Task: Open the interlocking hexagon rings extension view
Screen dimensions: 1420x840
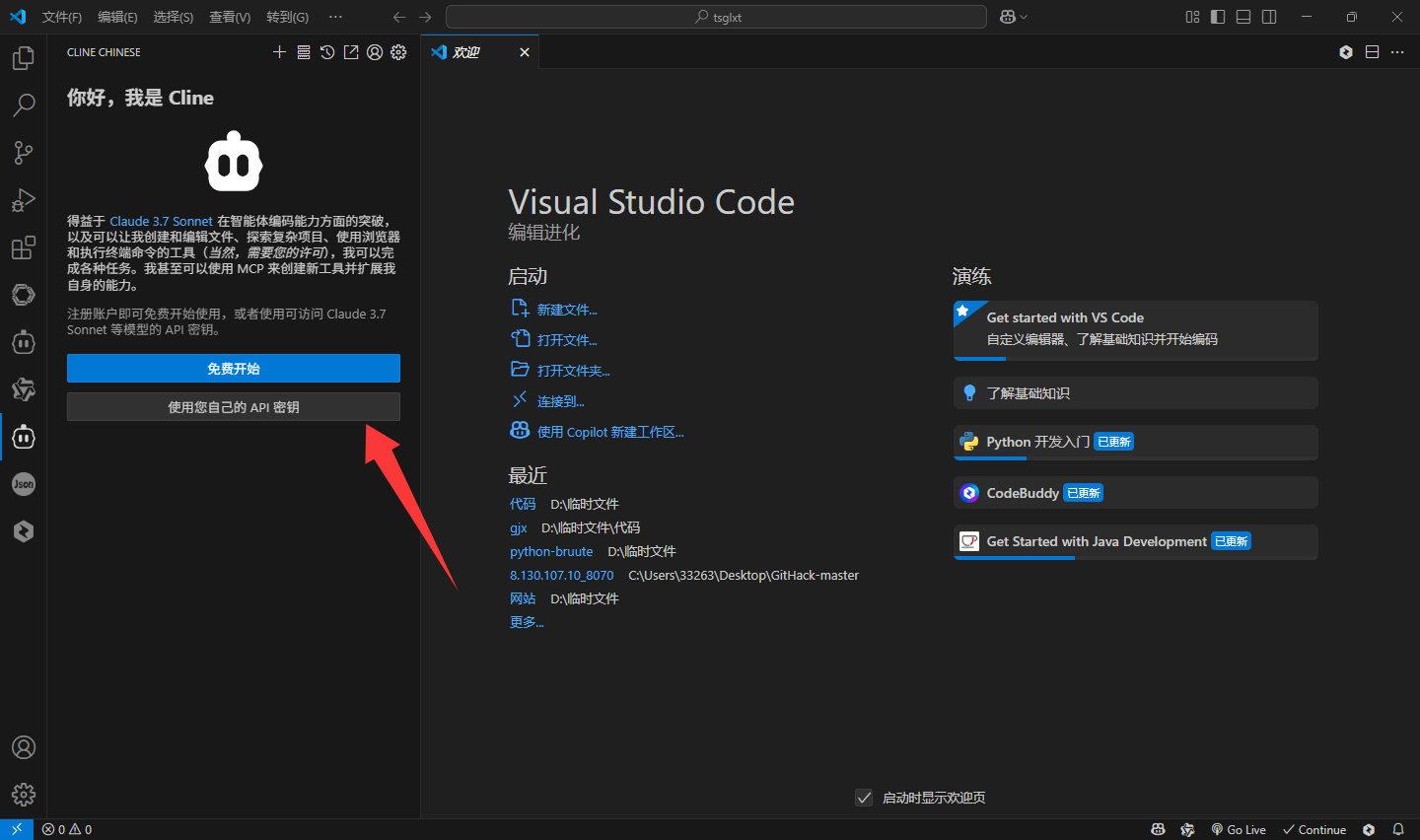Action: [24, 295]
